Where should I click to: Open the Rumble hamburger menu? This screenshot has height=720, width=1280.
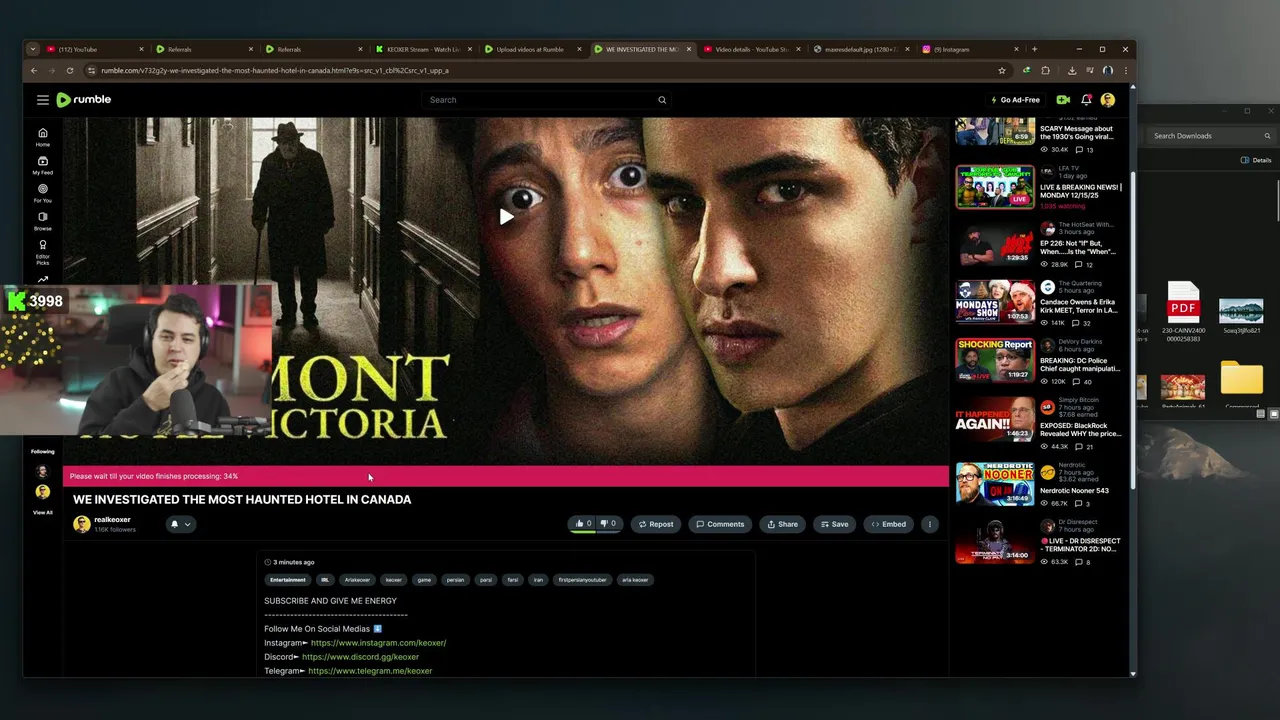pyautogui.click(x=43, y=100)
